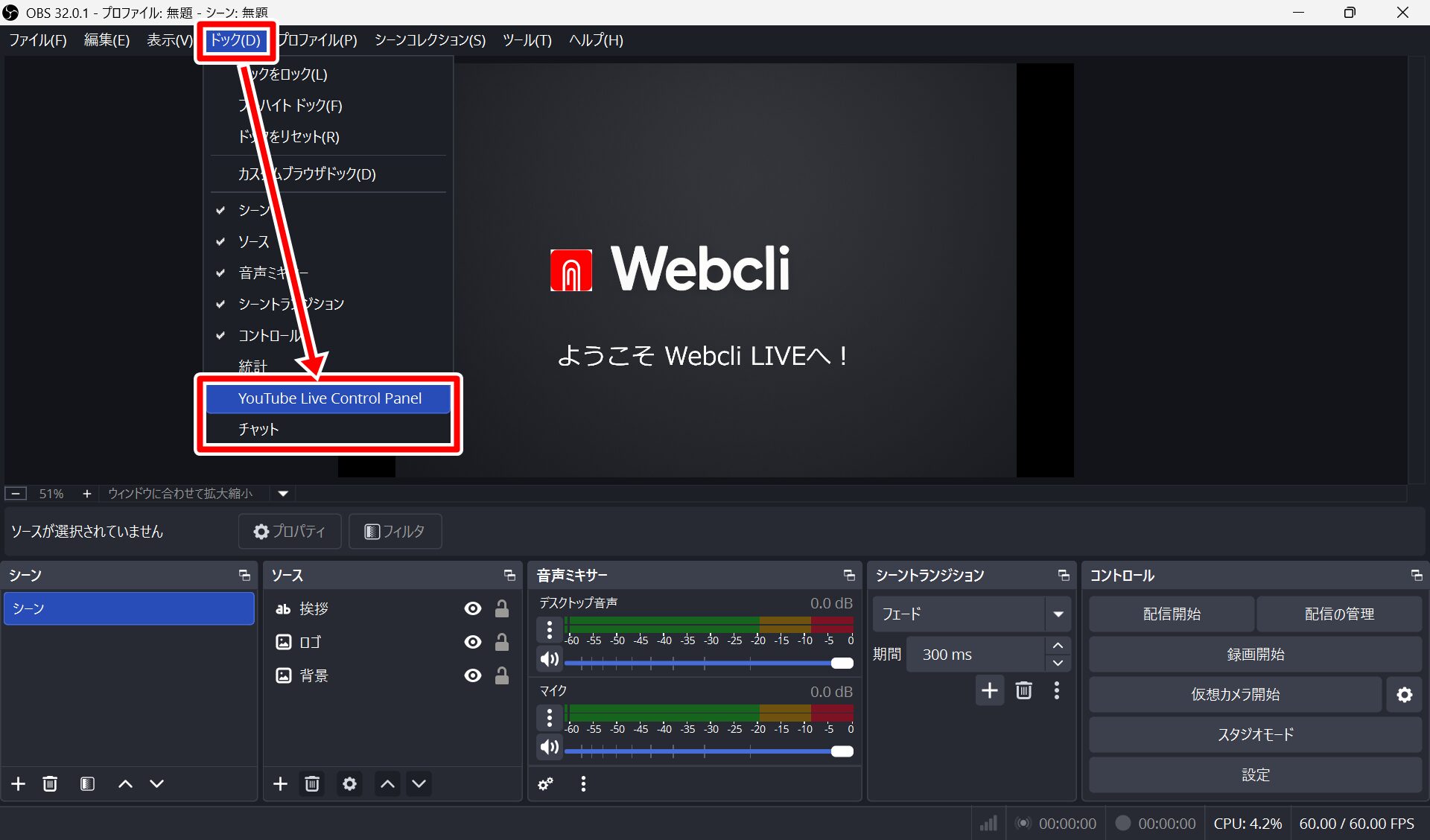Hide the ロゴ source with the eye icon

472,642
